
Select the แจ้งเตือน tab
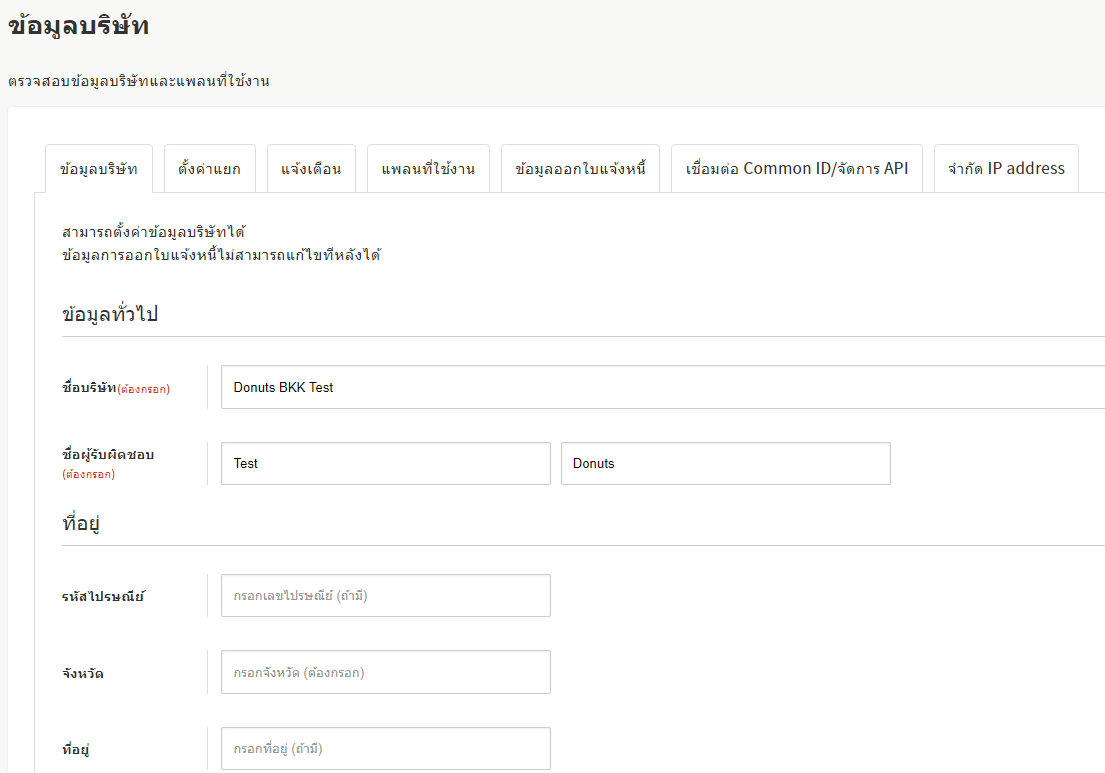[311, 169]
